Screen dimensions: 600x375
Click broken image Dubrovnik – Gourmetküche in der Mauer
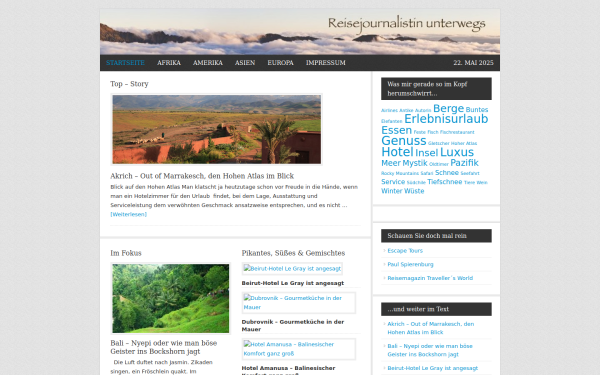click(x=299, y=303)
